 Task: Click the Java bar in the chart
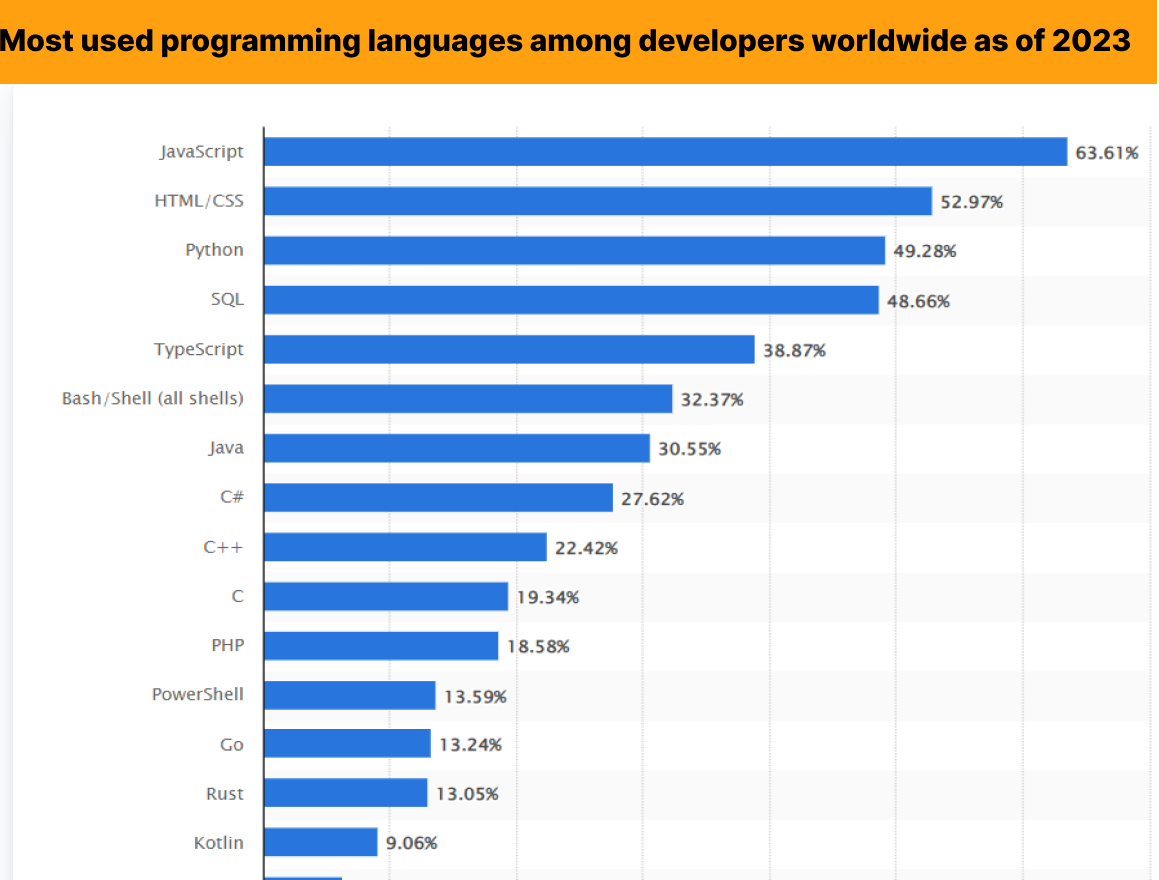pos(457,448)
